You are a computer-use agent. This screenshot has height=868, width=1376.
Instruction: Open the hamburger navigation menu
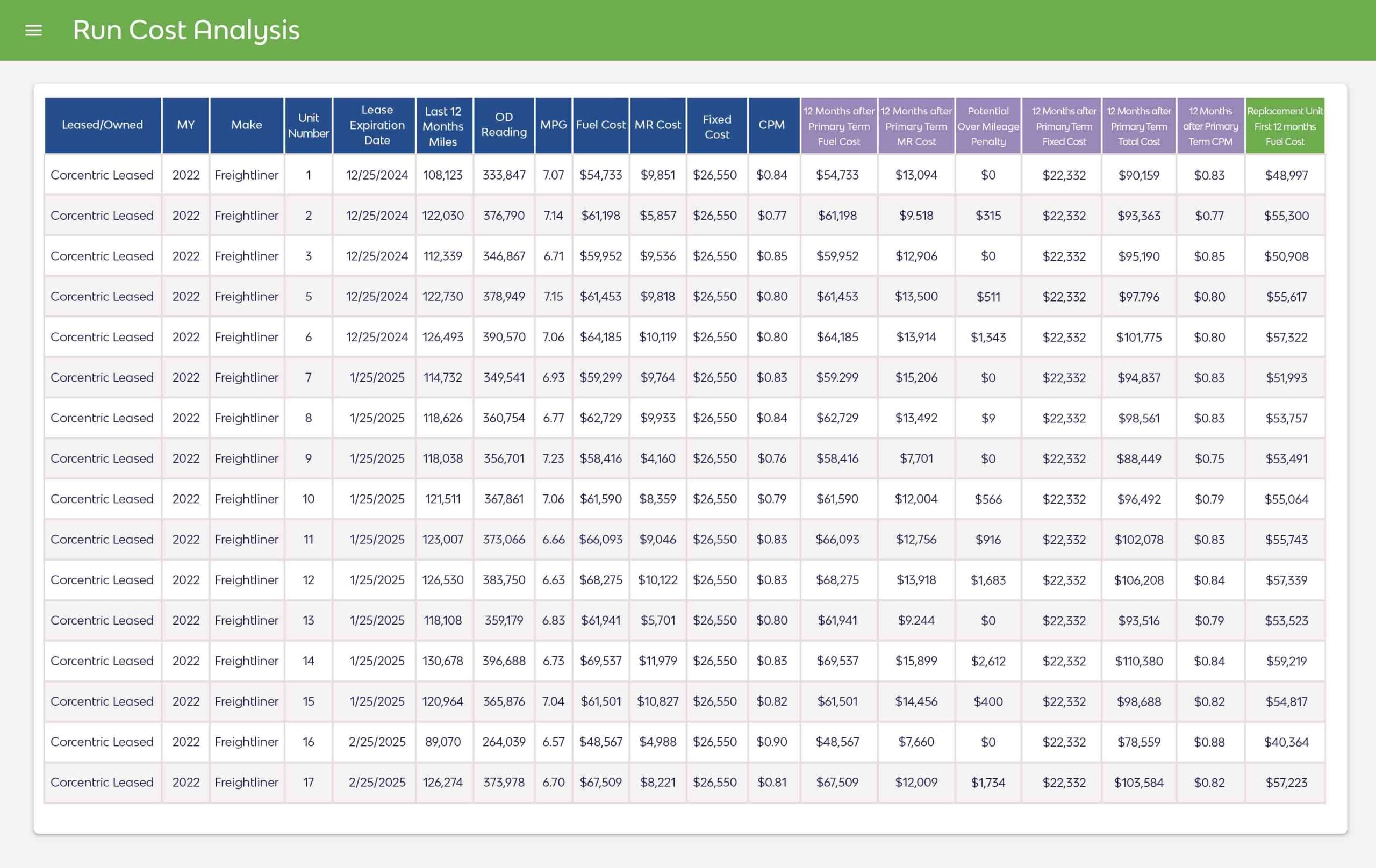pos(34,30)
